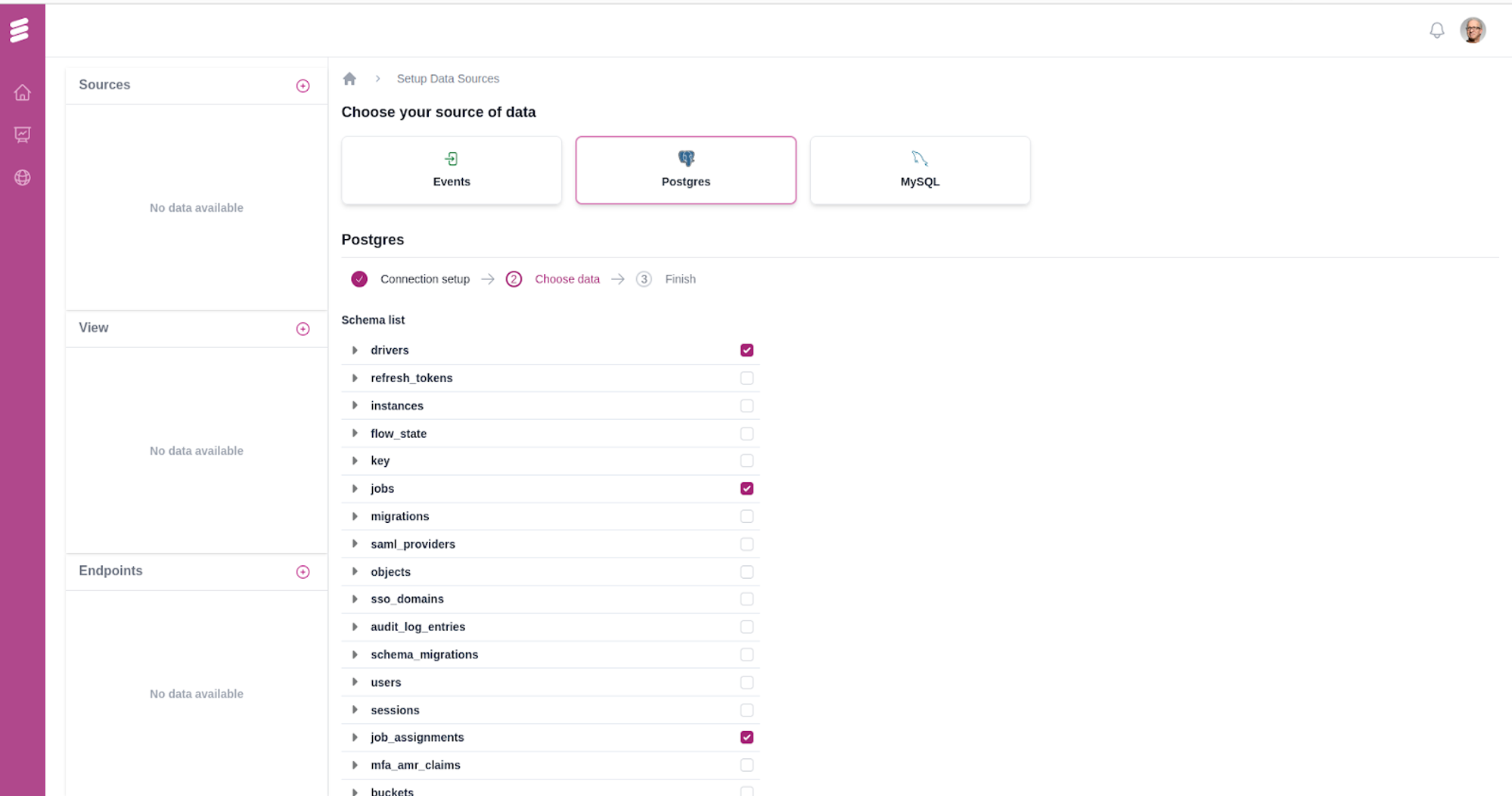Screen dimensions: 1512x796
Task: Click the breadcrumb home icon
Action: 349,79
